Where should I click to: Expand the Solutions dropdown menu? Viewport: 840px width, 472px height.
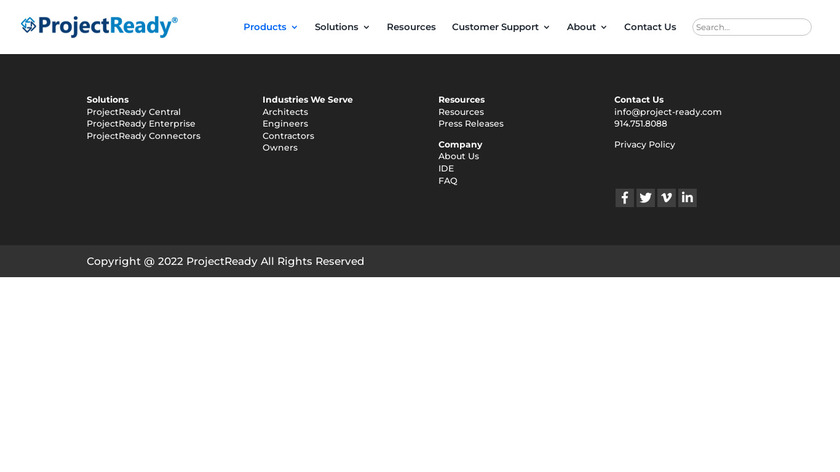pyautogui.click(x=342, y=27)
